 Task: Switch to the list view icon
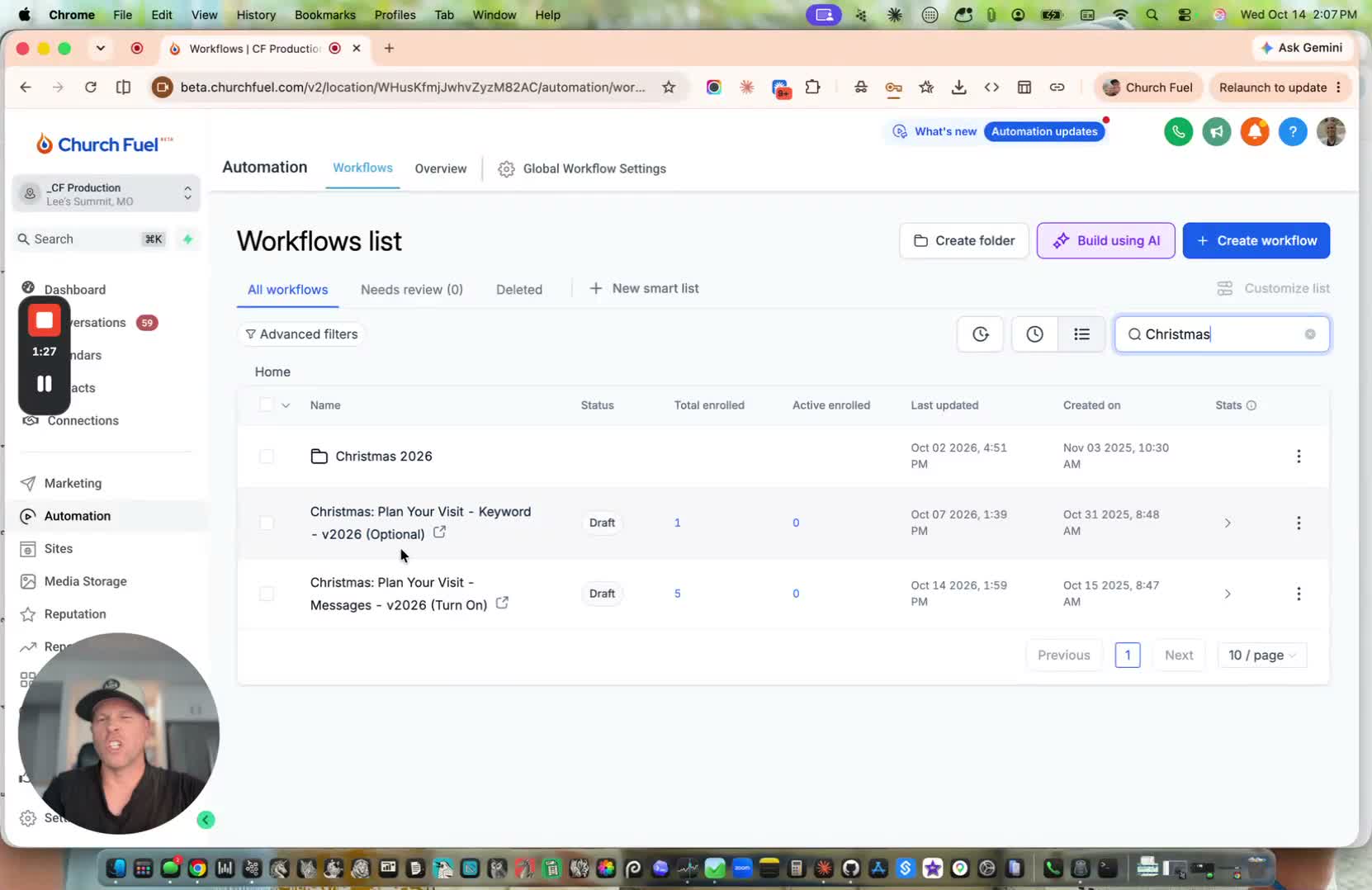click(1081, 334)
